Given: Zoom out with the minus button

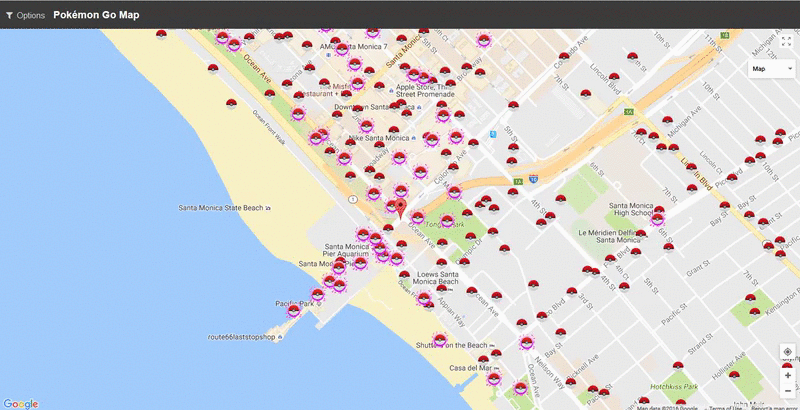Looking at the screenshot, I should pos(787,391).
